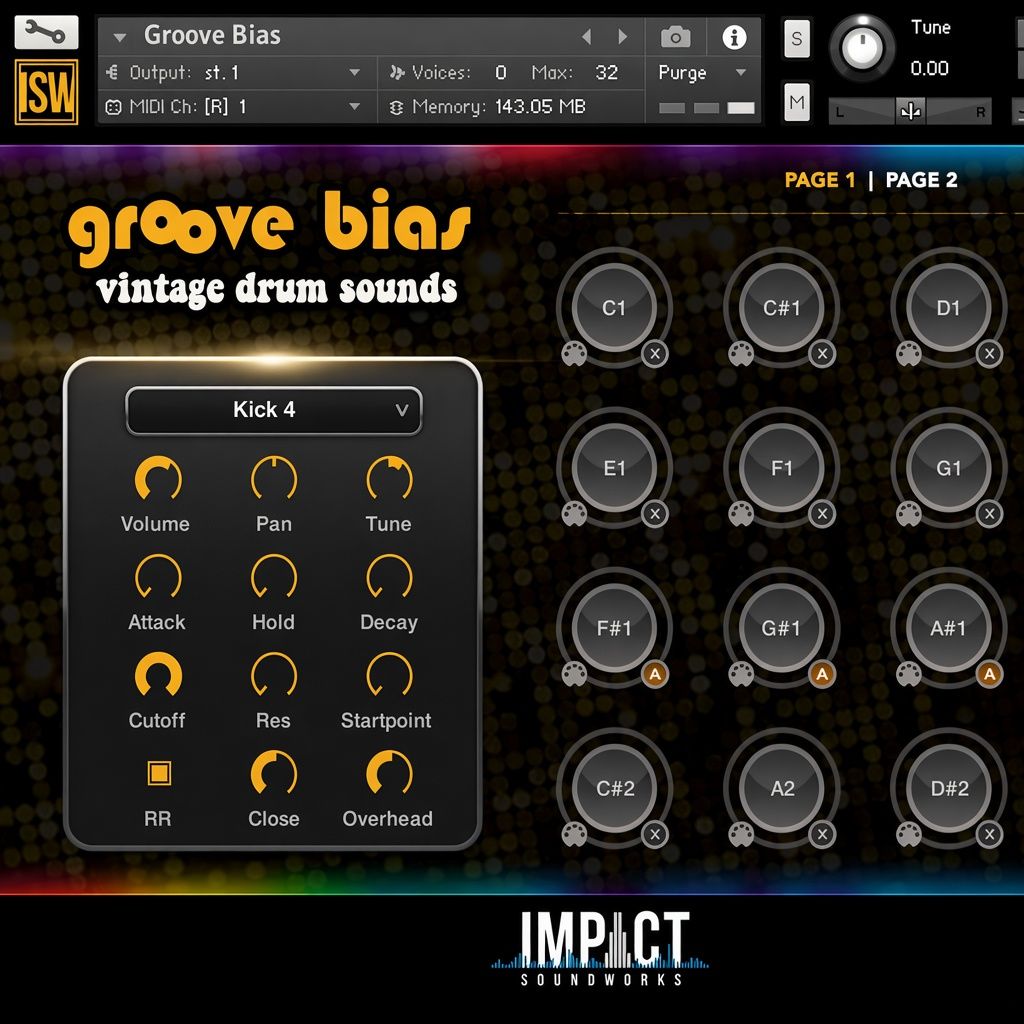Toggle the A badge on G#1 pad
The image size is (1024, 1024).
tap(822, 674)
